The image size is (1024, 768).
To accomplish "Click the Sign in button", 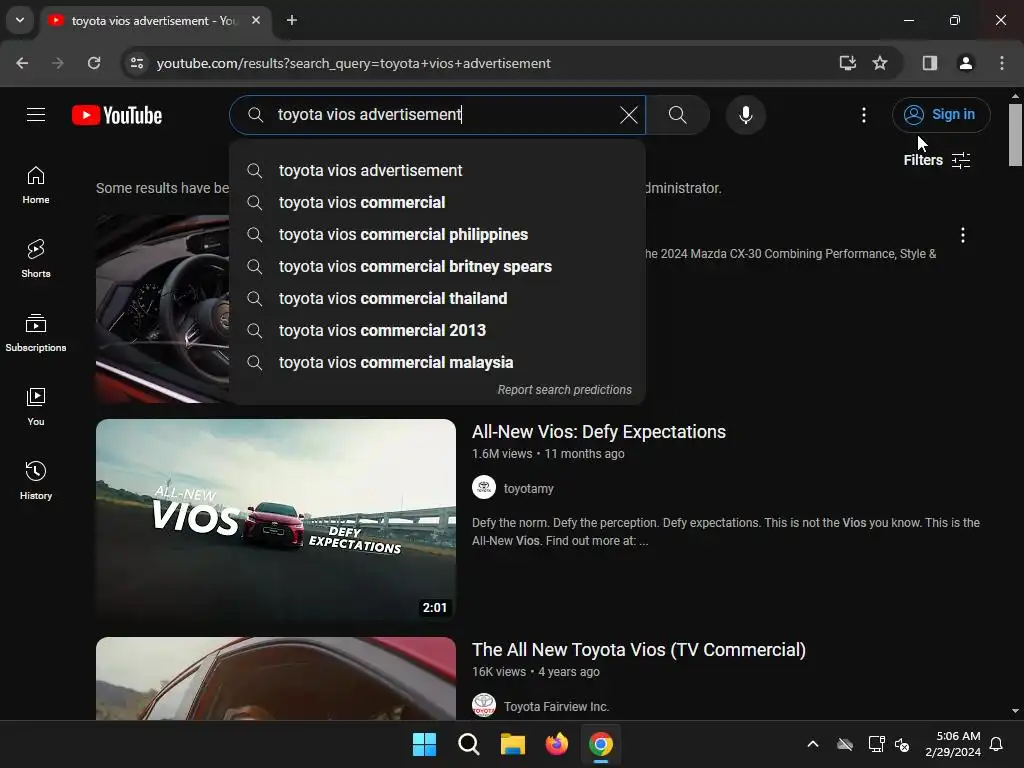I will (941, 115).
